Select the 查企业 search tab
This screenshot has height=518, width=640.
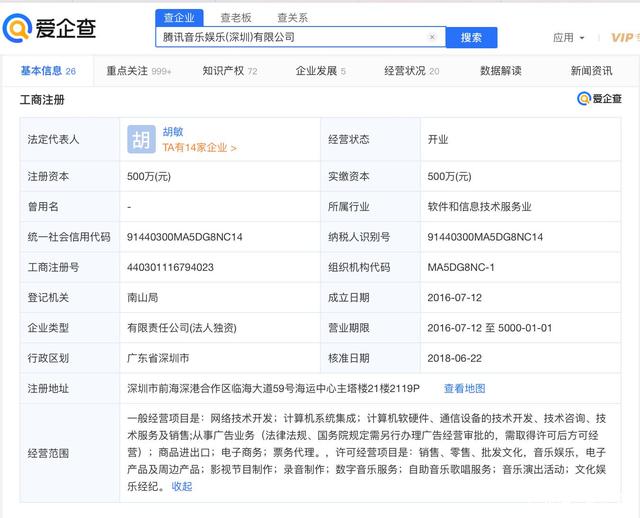(179, 18)
